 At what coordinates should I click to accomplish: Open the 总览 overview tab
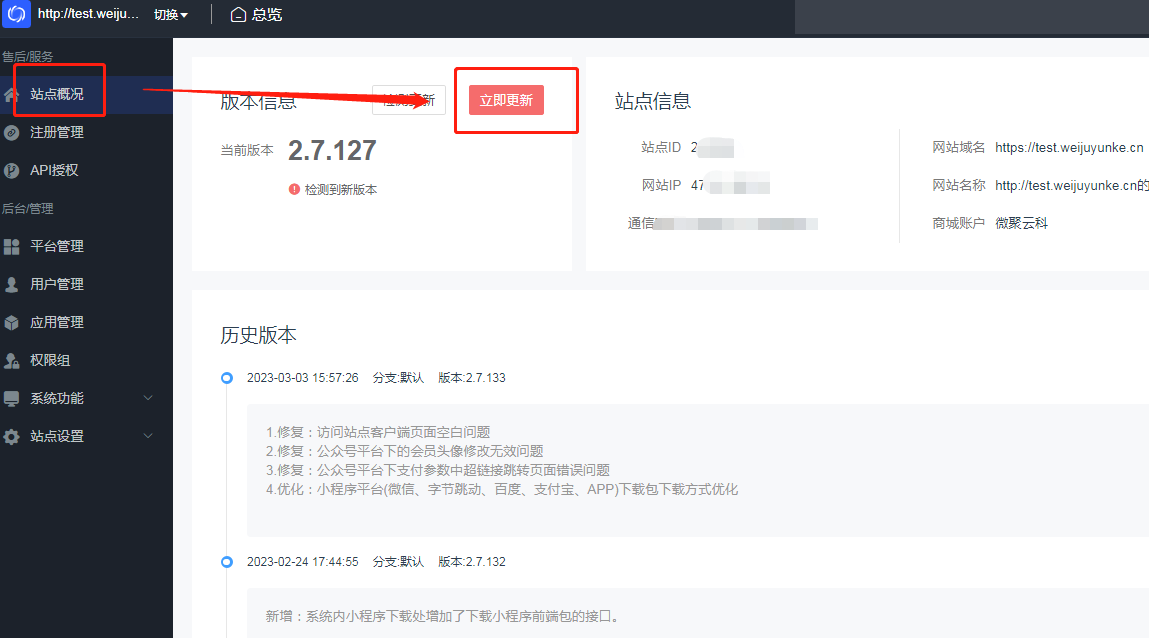coord(256,15)
